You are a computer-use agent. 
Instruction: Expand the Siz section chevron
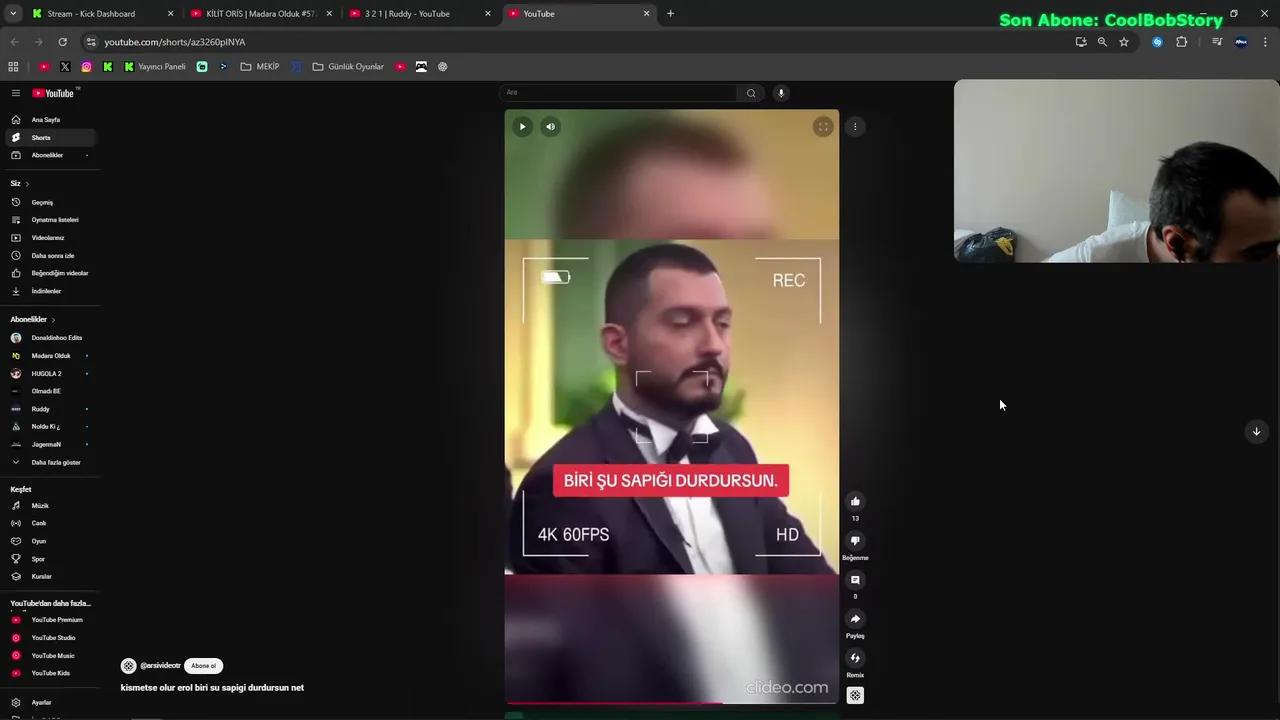[27, 184]
